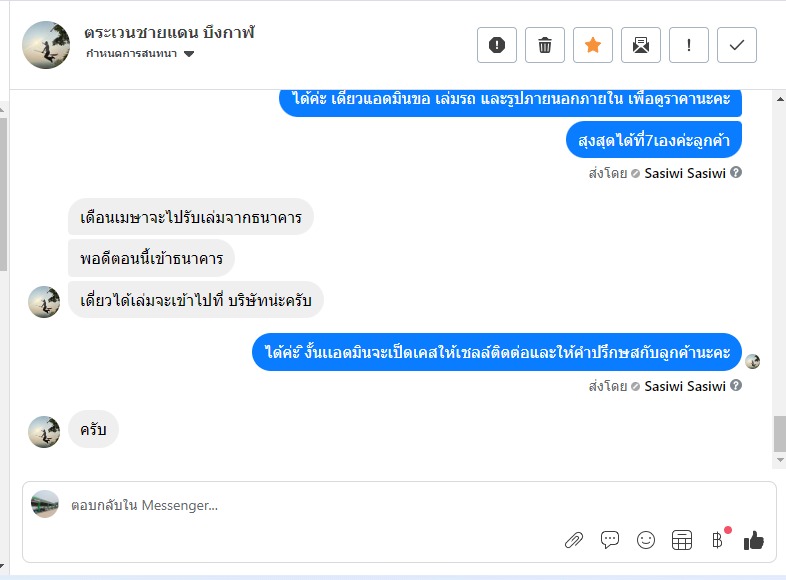
Task: Mark conversation as spam with octagon icon
Action: click(497, 45)
